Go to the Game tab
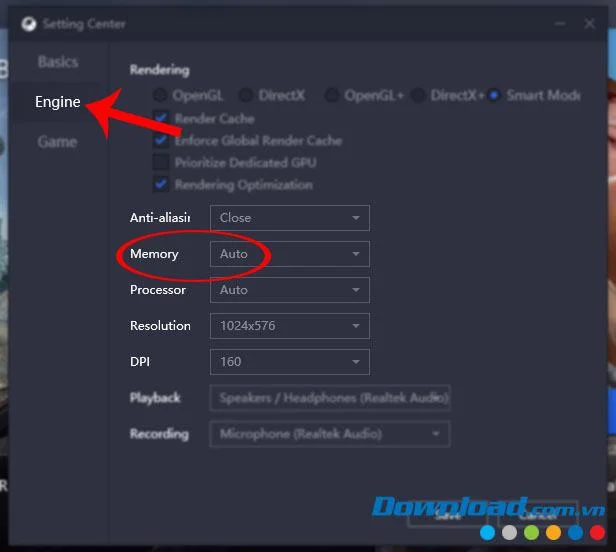The image size is (616, 552). (x=57, y=142)
